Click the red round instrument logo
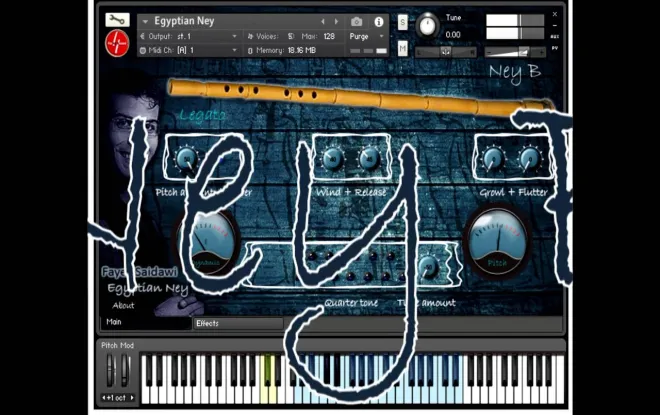Viewport: 660px width, 415px height. tap(117, 43)
